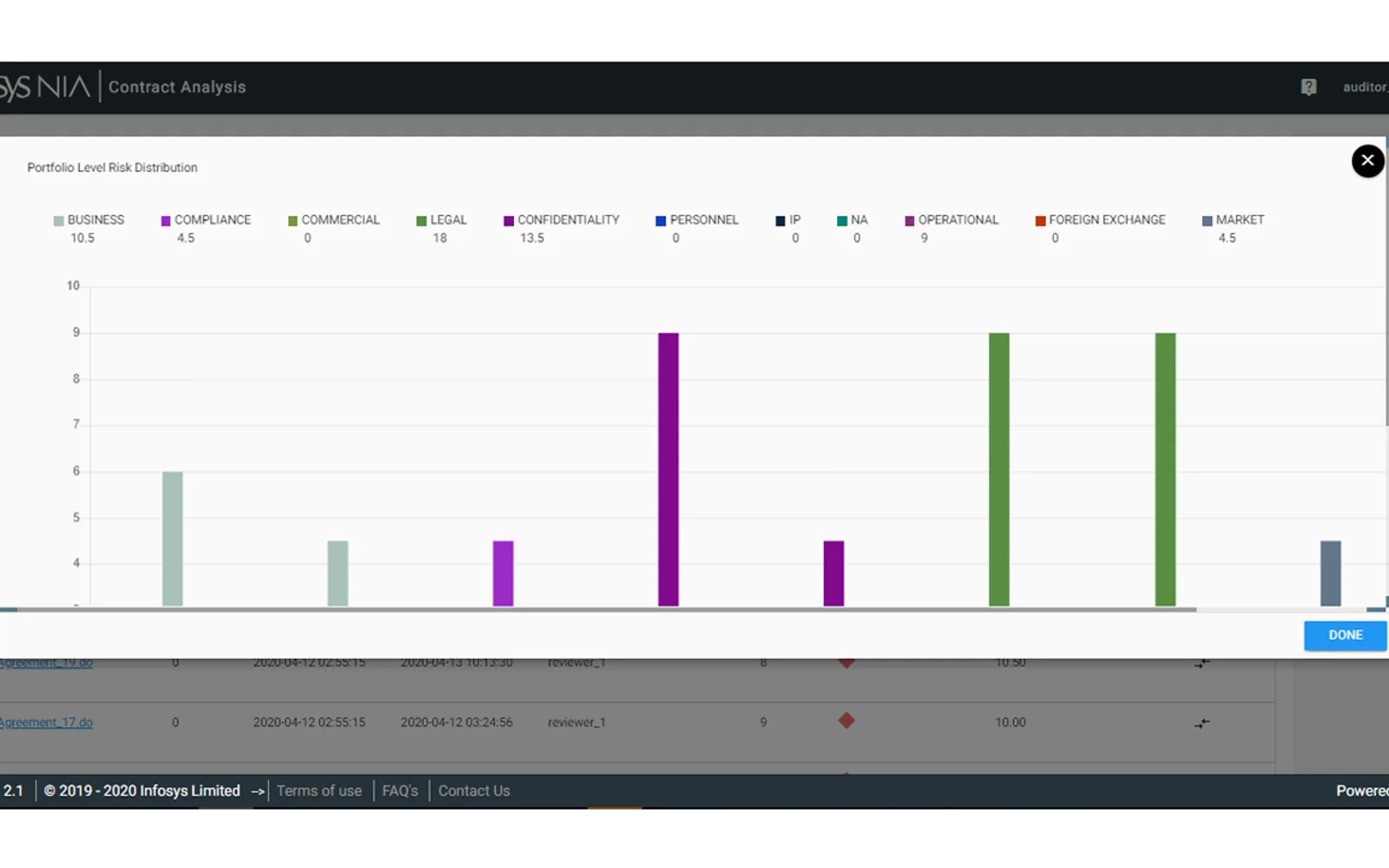Click the auditor user name in header
This screenshot has width=1389, height=868.
[1366, 87]
